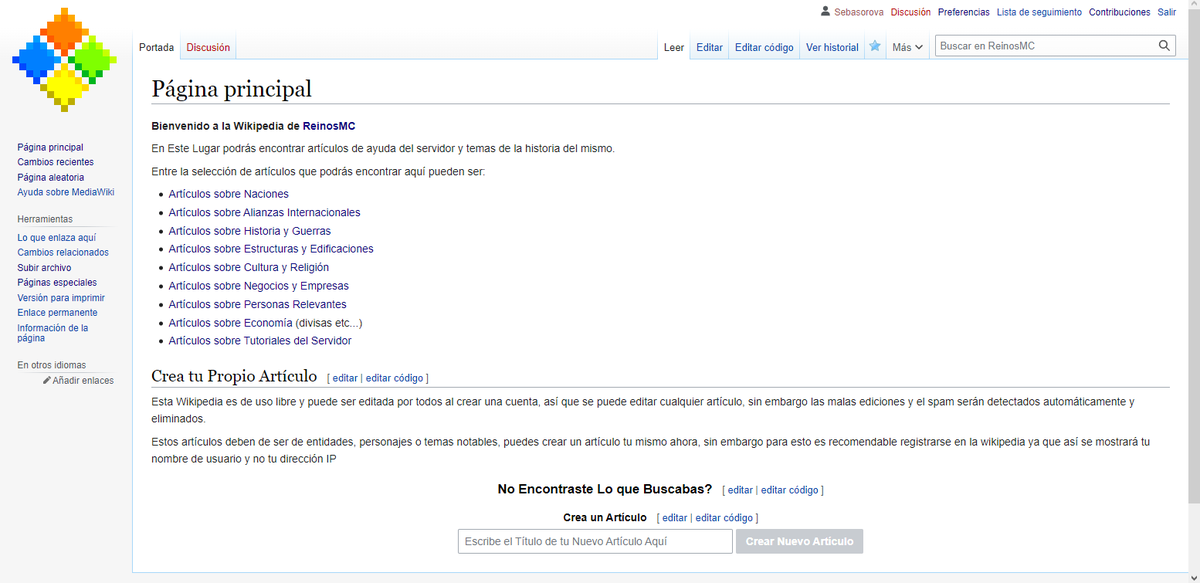Click editar código beside Crea un Artículo
The width and height of the screenshot is (1200, 583).
coord(724,518)
